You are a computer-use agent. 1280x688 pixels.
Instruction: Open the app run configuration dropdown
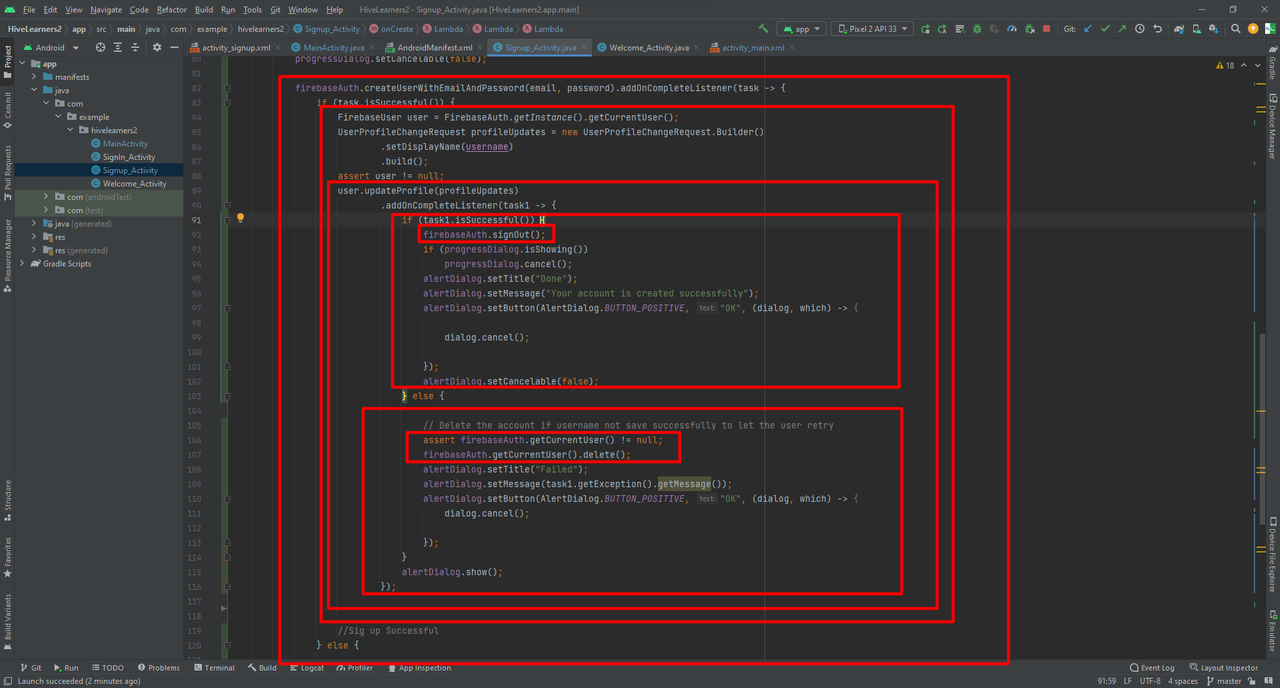pos(801,29)
